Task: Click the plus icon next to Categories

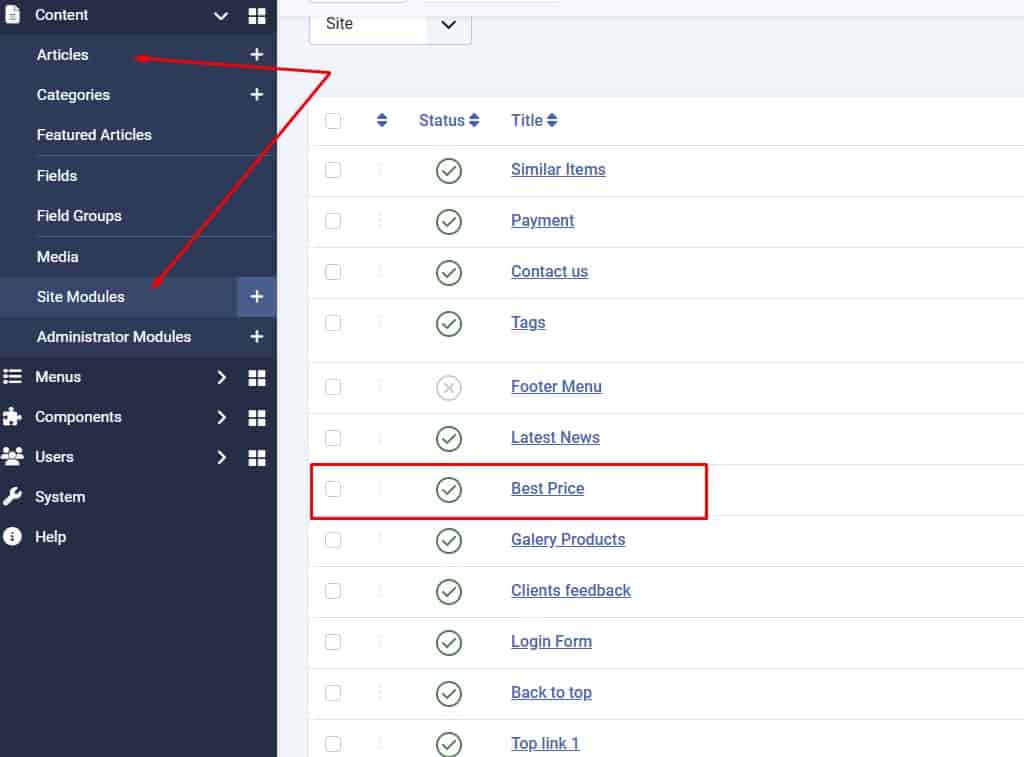Action: click(256, 95)
